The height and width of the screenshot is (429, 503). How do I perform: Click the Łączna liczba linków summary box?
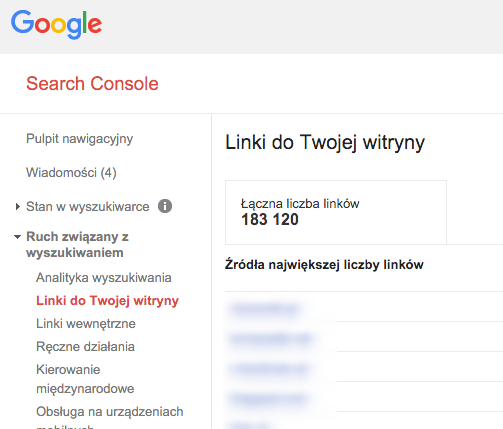pyautogui.click(x=336, y=212)
